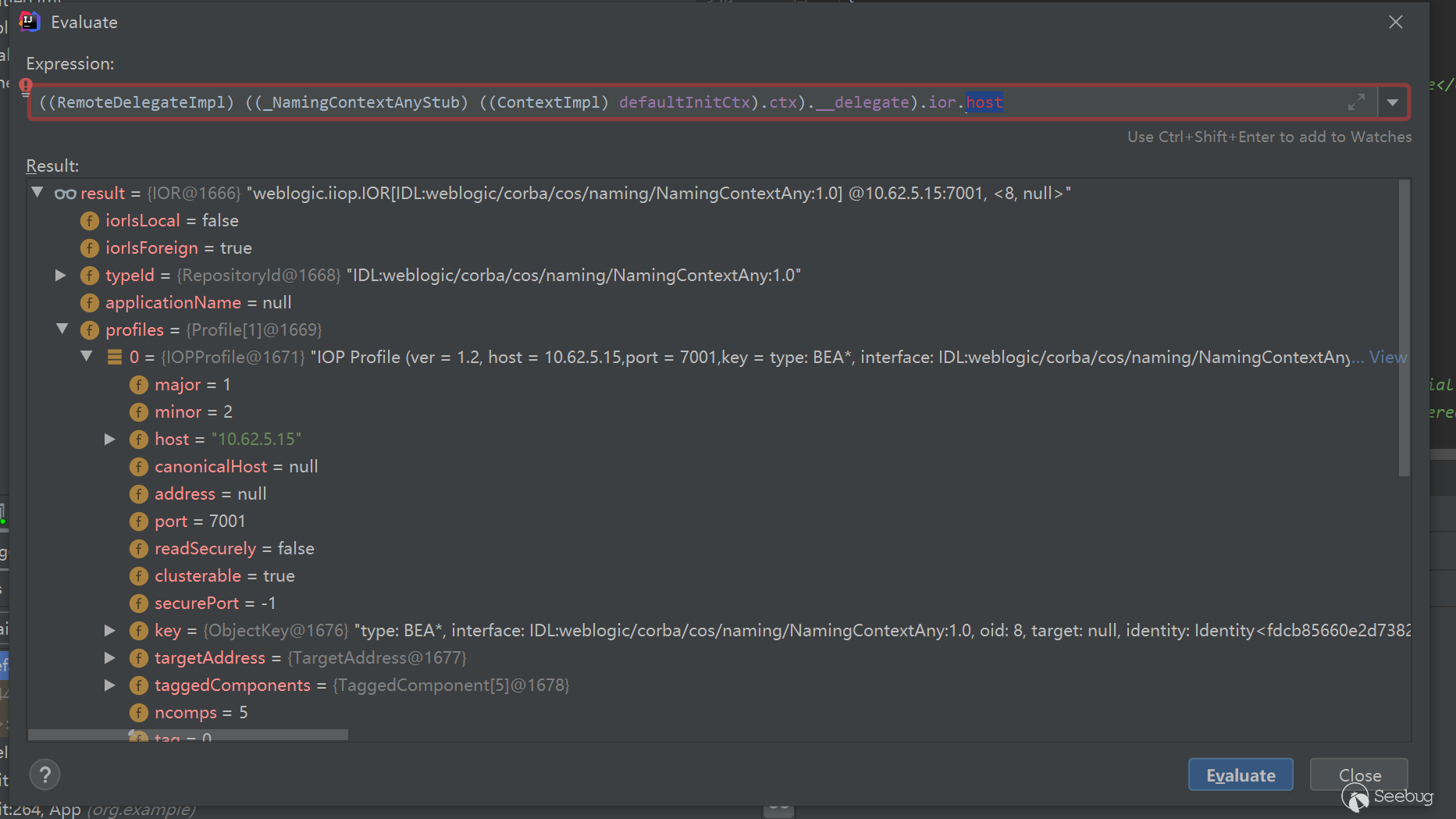Screen dimensions: 1456x819
Task: Click the array element icon beside 0
Action: pyautogui.click(x=115, y=357)
